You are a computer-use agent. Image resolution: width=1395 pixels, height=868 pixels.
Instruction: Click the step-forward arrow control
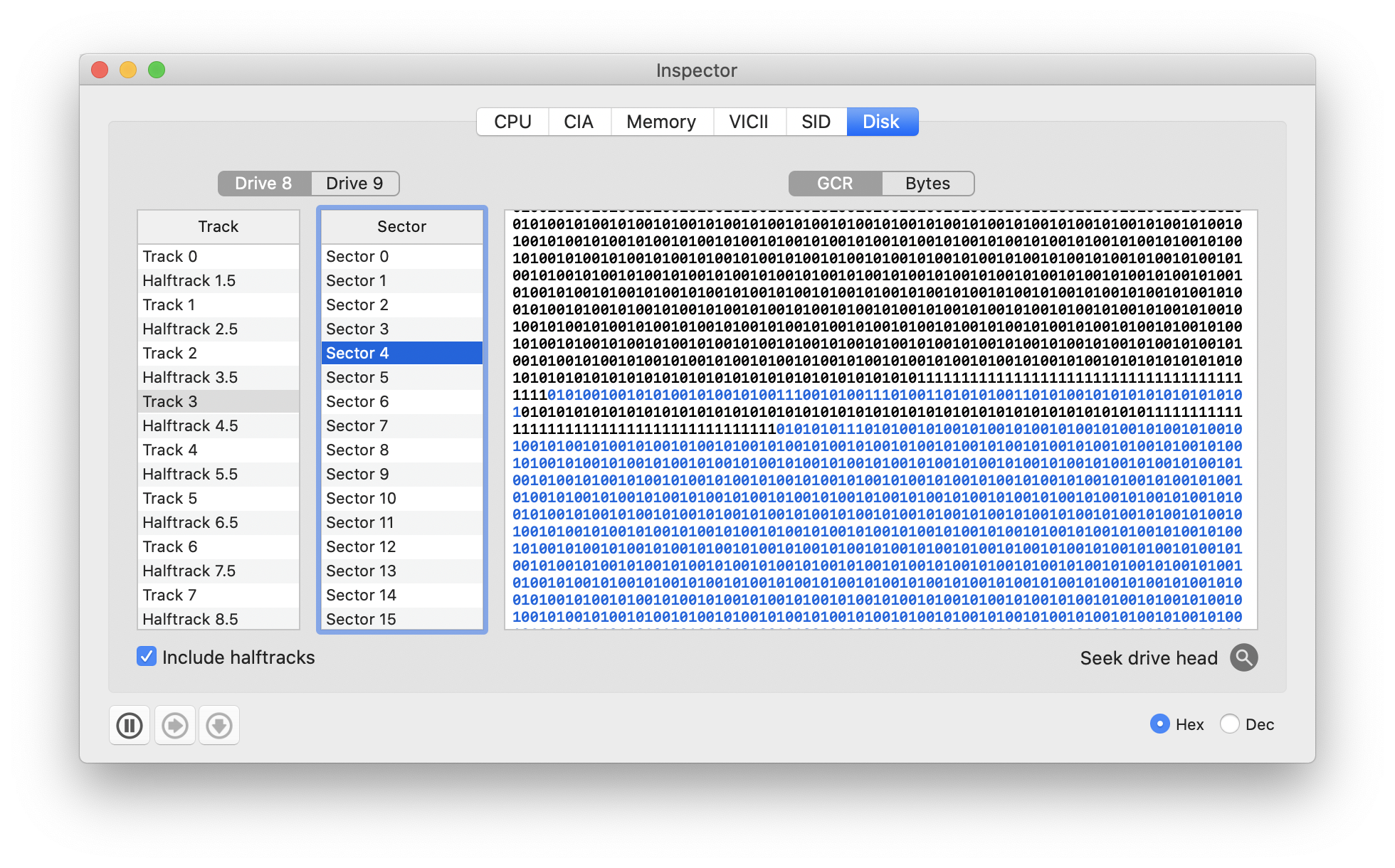(x=174, y=725)
